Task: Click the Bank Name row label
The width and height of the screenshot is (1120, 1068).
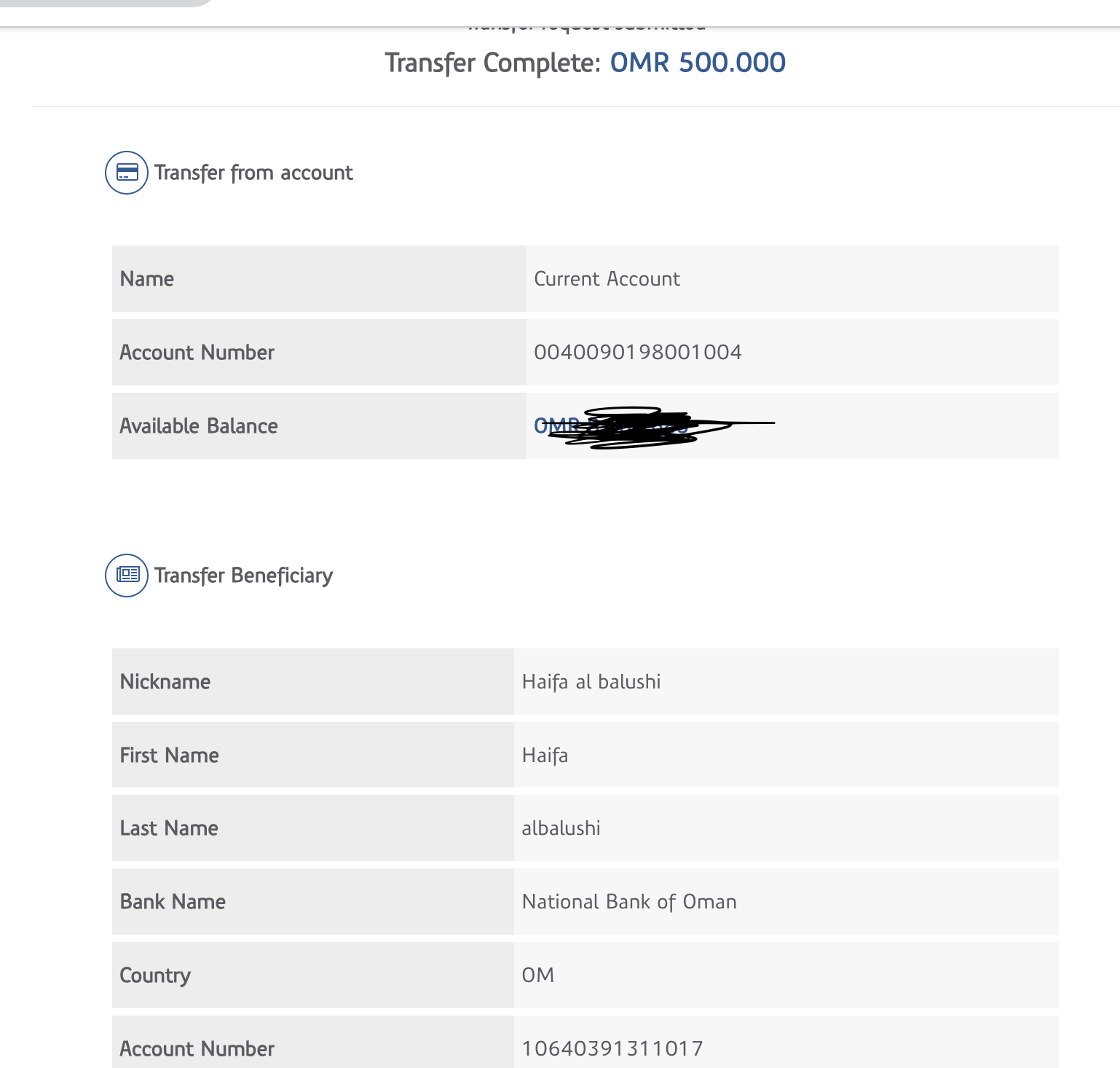Action: tap(173, 902)
